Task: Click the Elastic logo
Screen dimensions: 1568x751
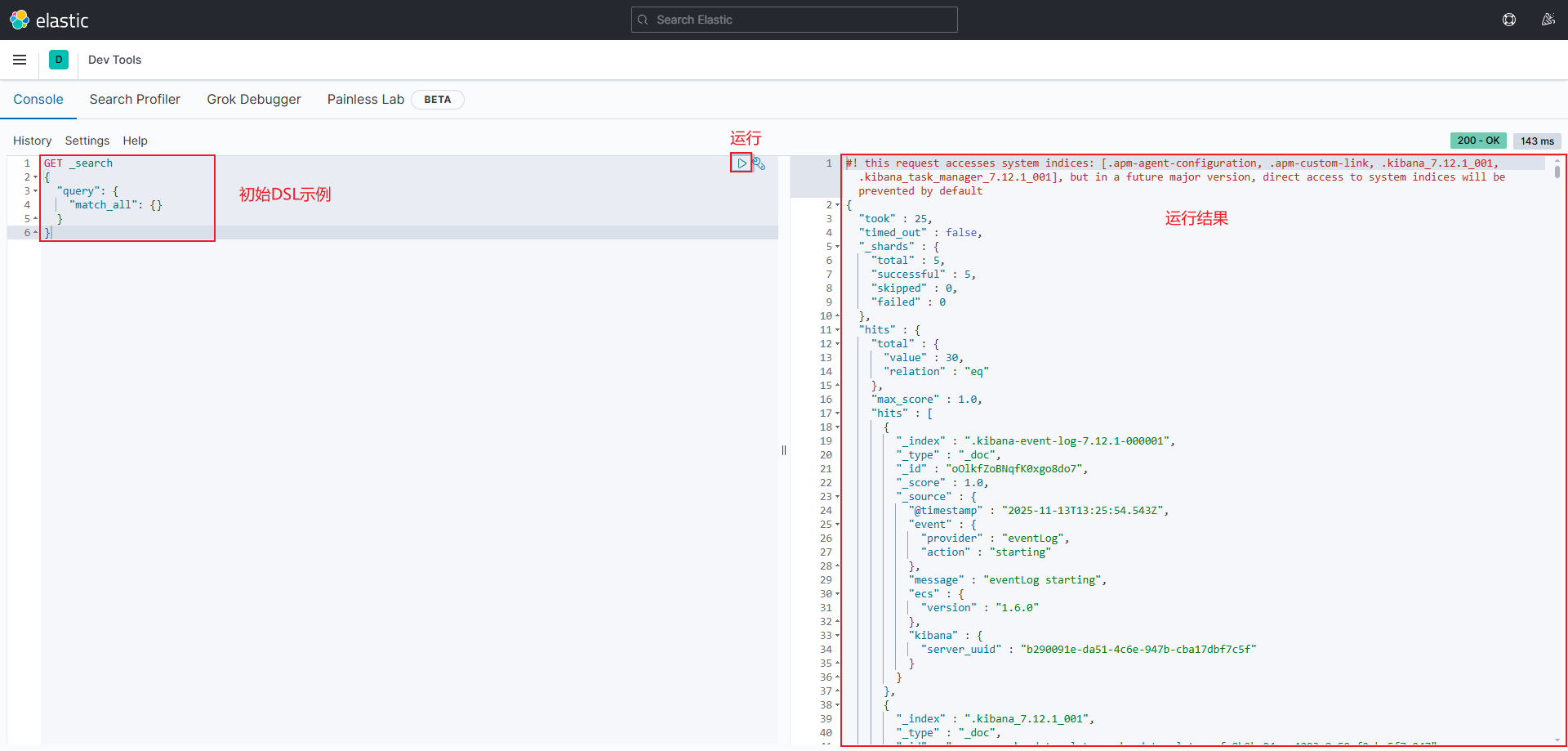Action: pyautogui.click(x=48, y=20)
